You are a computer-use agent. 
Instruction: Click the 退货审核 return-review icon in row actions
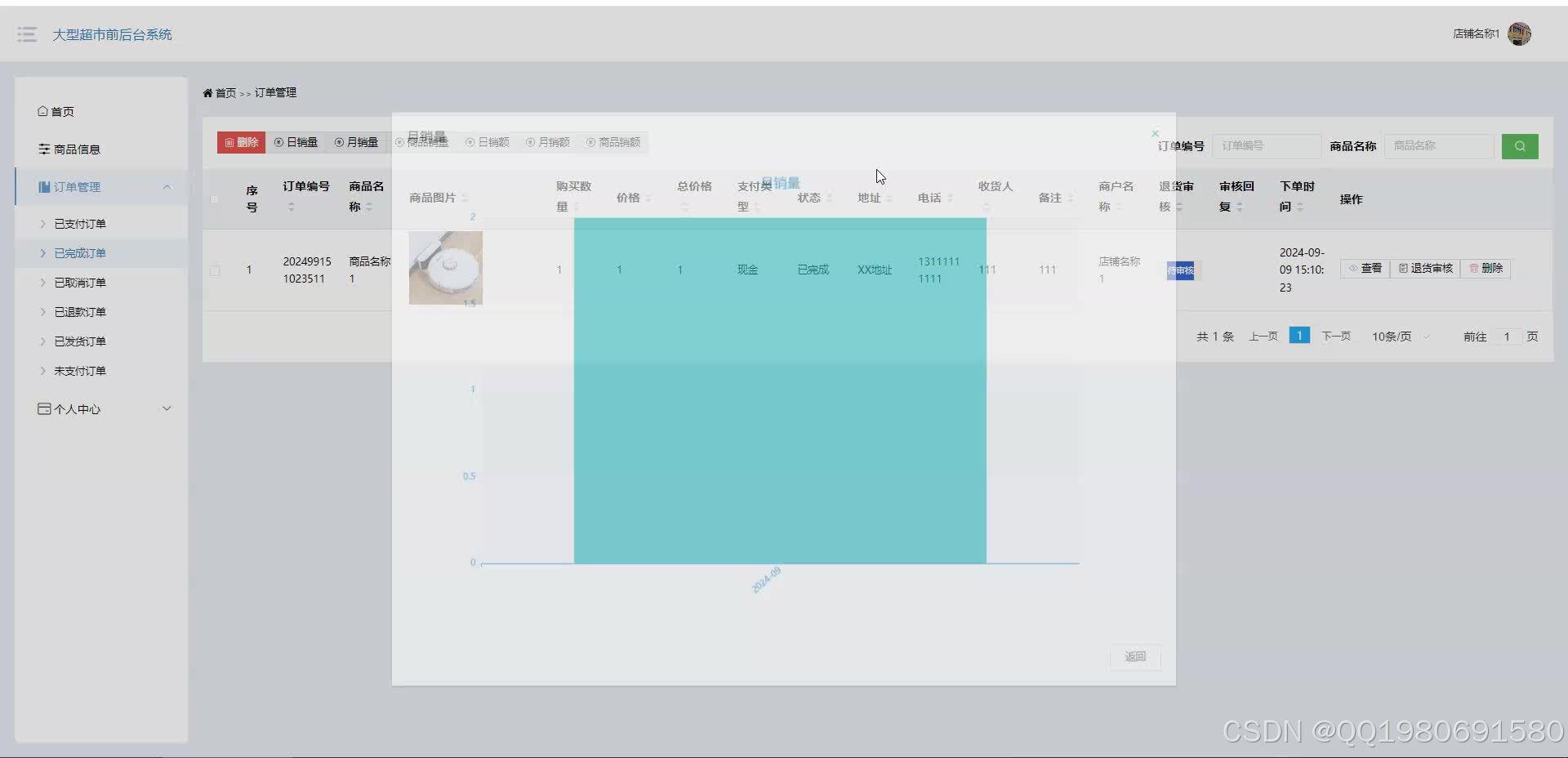tap(1425, 268)
